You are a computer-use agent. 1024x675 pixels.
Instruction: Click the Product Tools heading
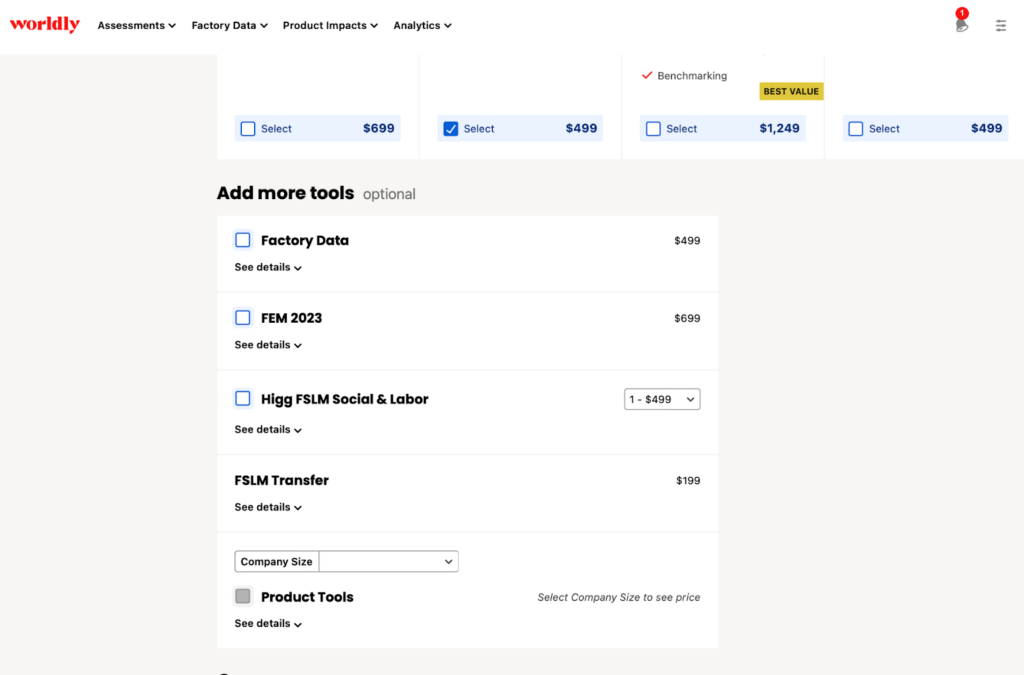307,597
